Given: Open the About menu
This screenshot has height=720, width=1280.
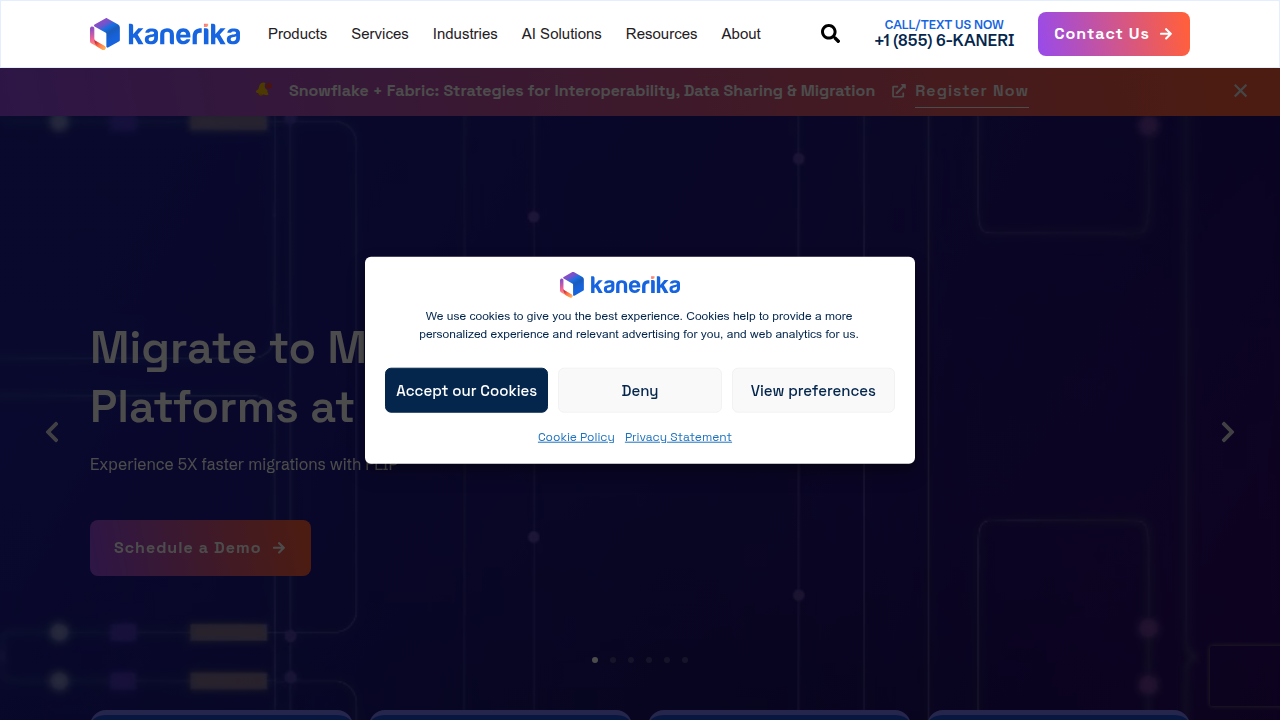Looking at the screenshot, I should coord(741,34).
